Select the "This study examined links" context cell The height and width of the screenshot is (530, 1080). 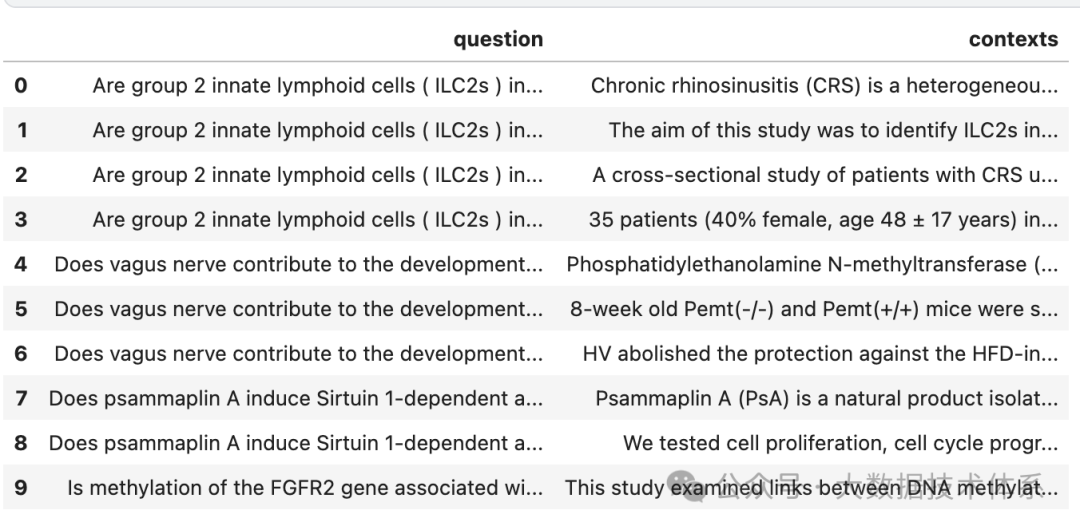click(811, 488)
